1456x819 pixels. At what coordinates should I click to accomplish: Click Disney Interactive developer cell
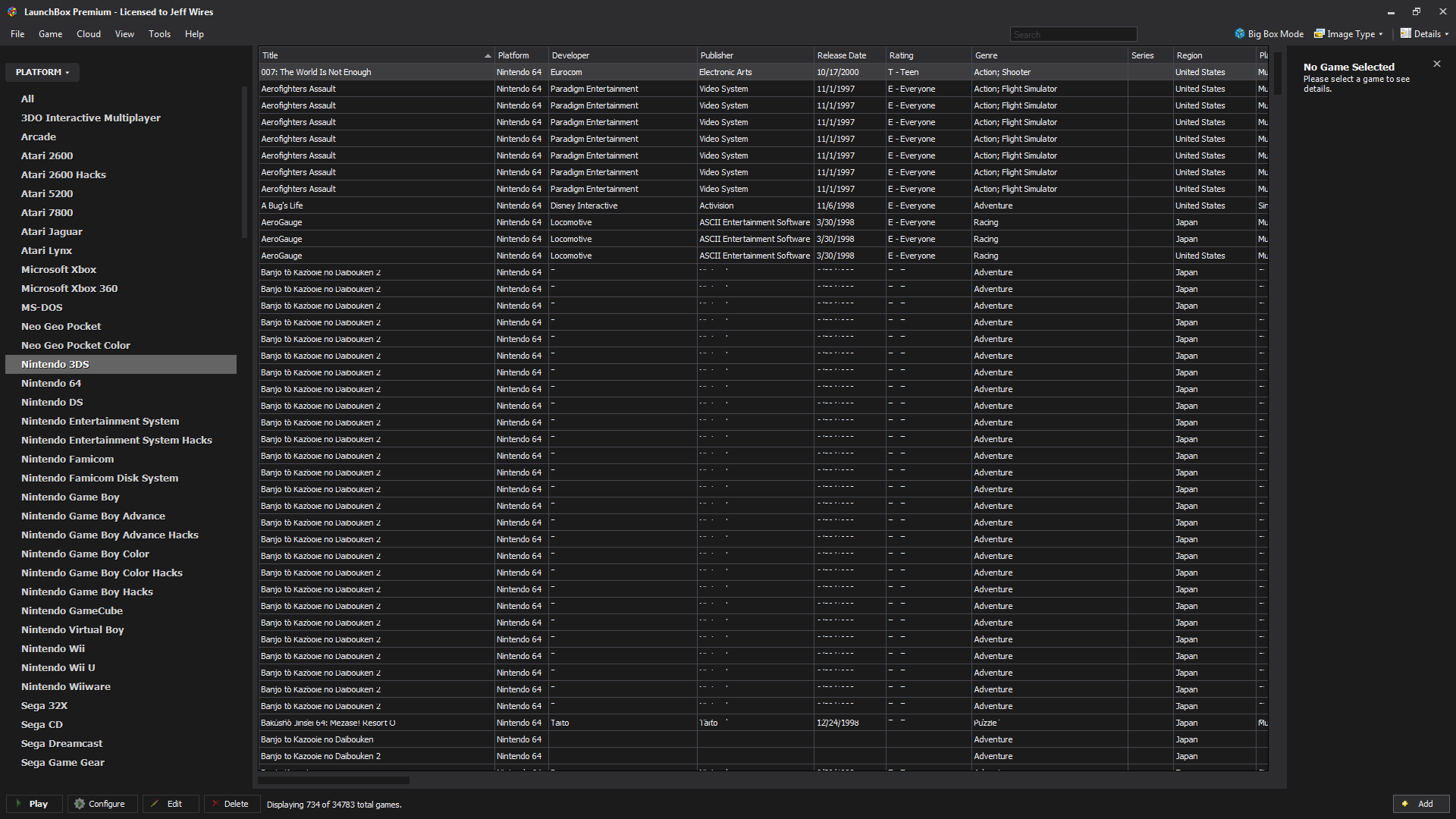pyautogui.click(x=623, y=206)
